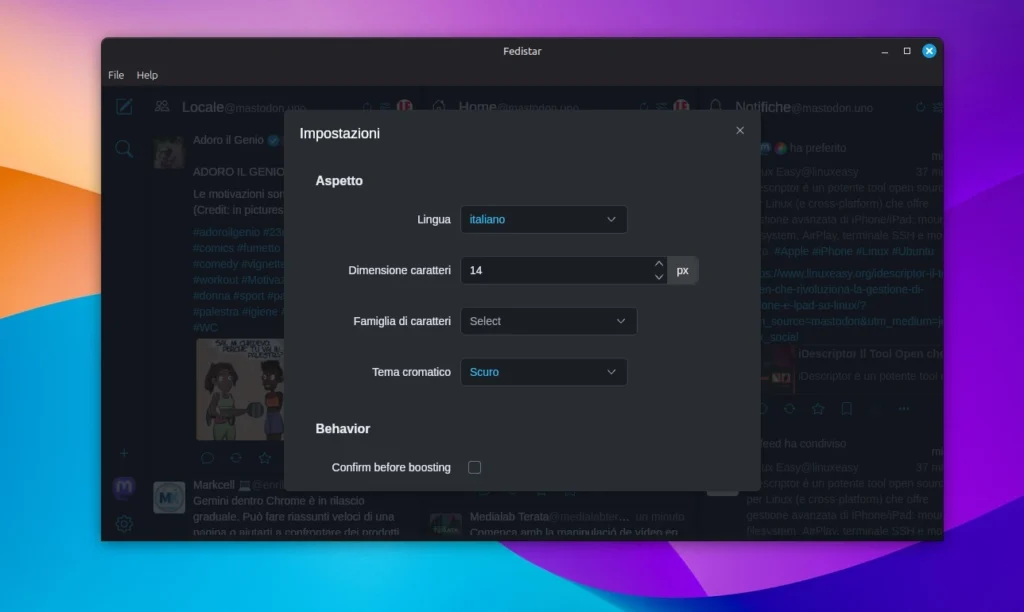This screenshot has width=1024, height=612.
Task: Expand the Famiglia di caratteri dropdown
Action: [x=548, y=321]
